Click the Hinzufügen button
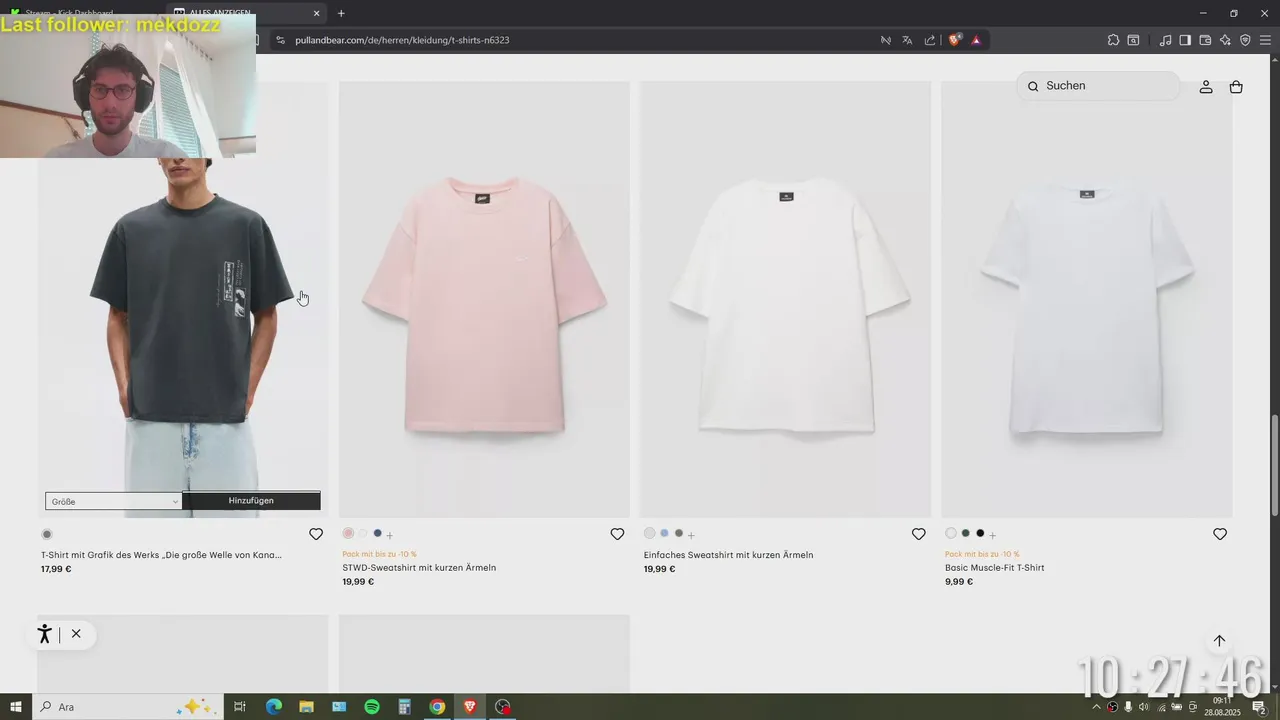This screenshot has width=1280, height=720. 251,501
